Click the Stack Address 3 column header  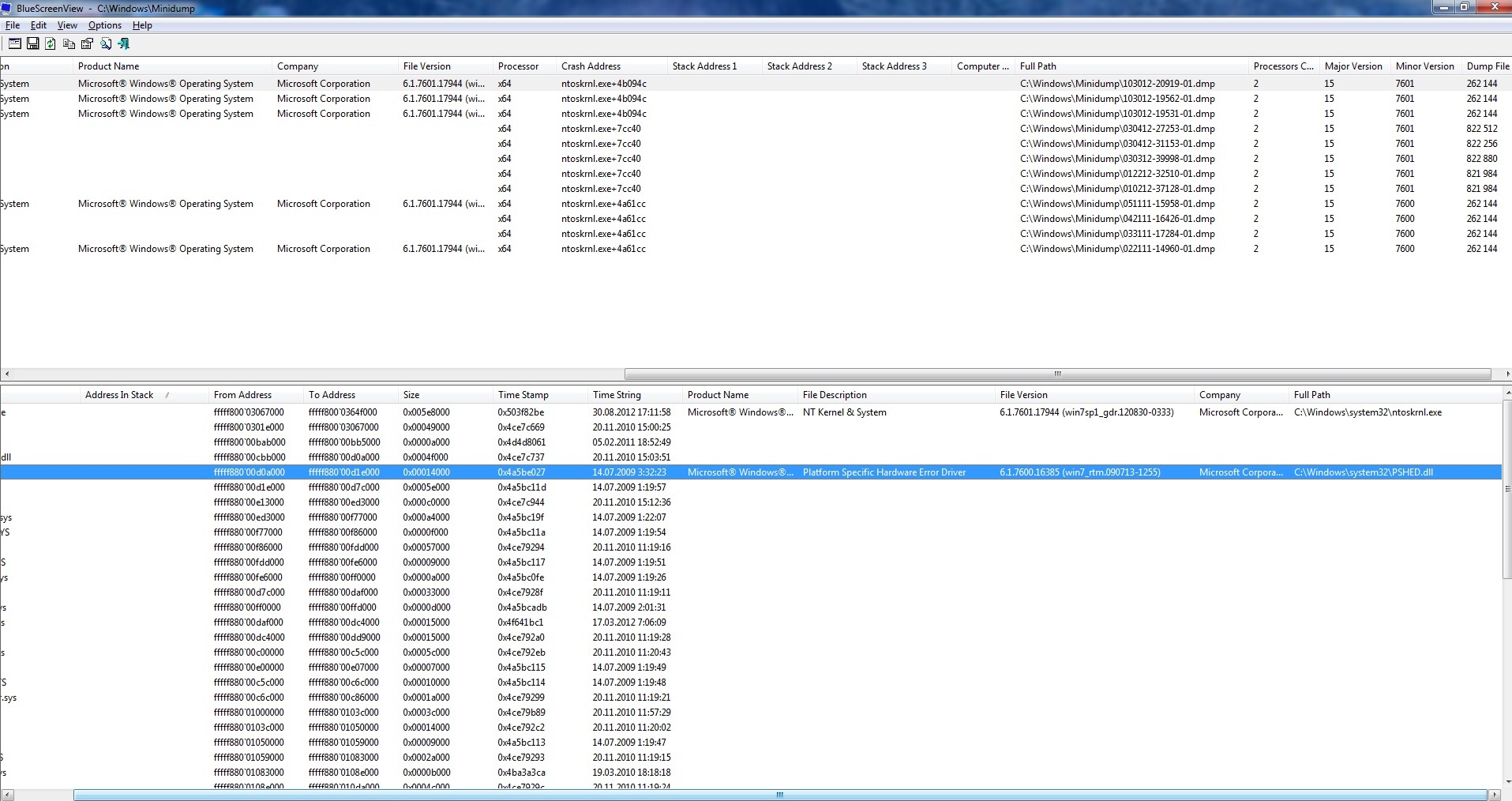pos(904,66)
